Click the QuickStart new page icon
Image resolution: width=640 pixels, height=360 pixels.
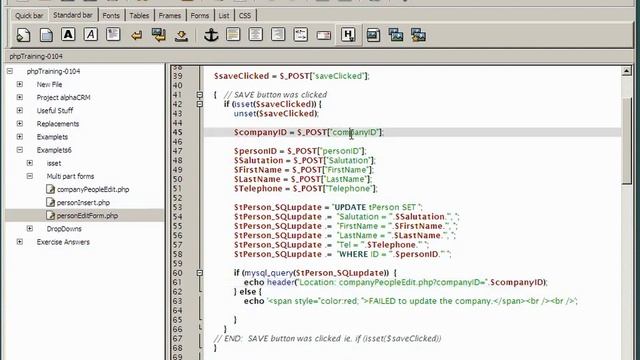point(23,35)
